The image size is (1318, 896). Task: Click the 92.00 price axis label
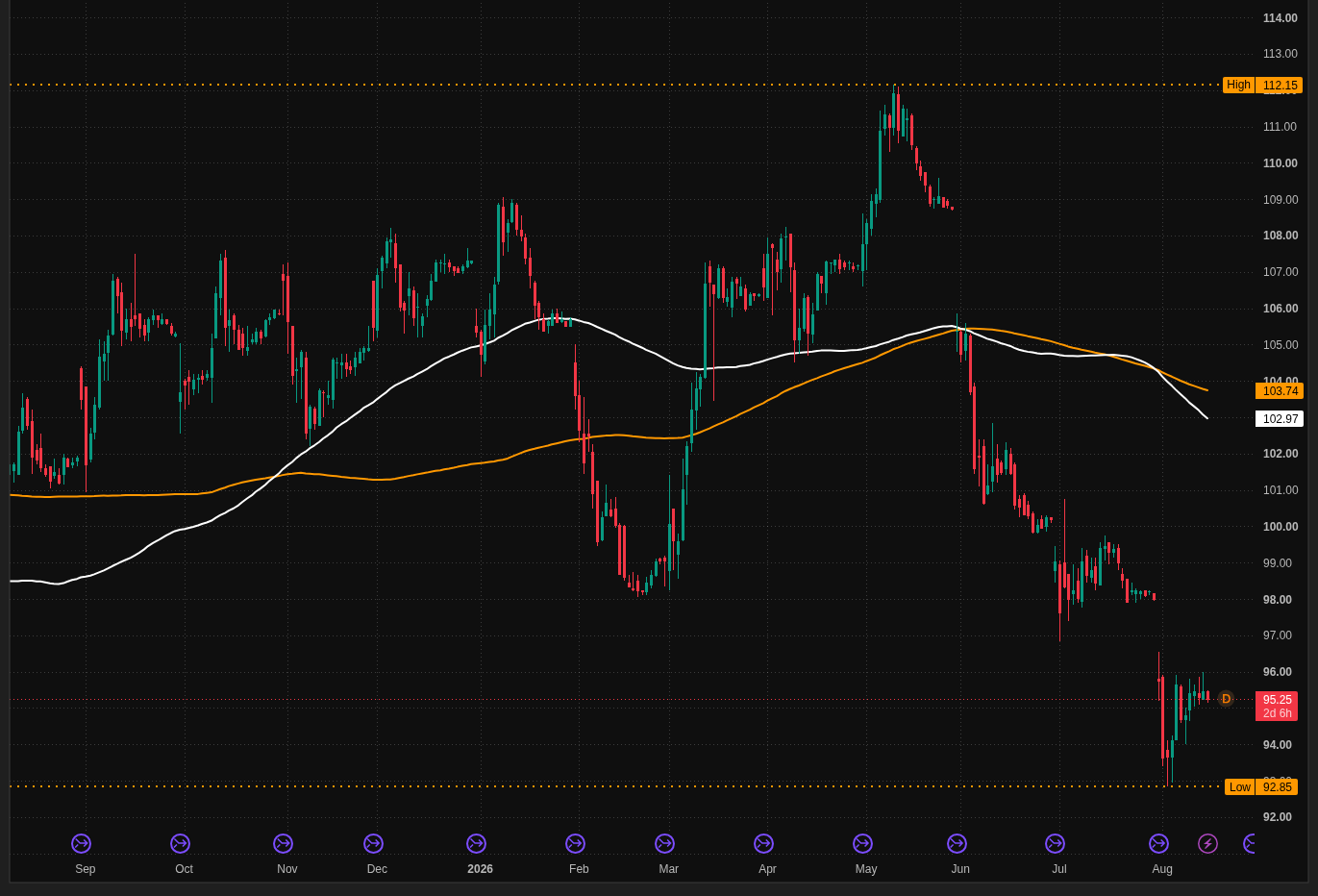tap(1278, 817)
